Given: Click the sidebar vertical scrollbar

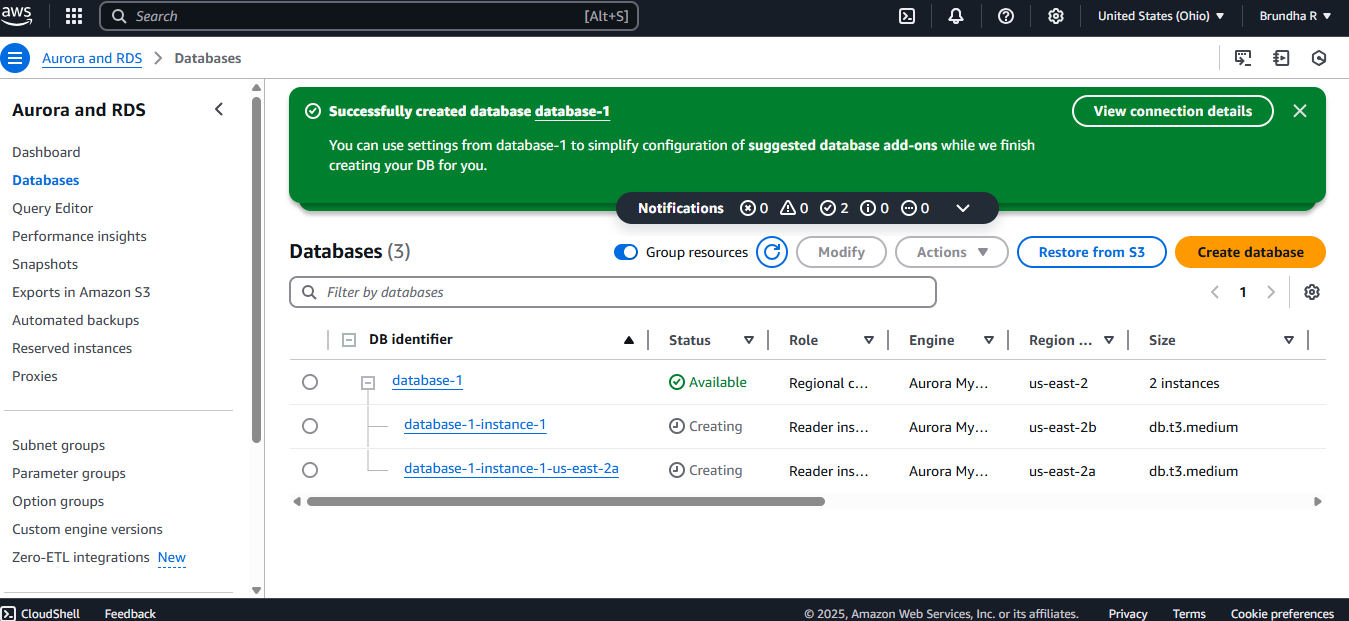Looking at the screenshot, I should point(256,270).
